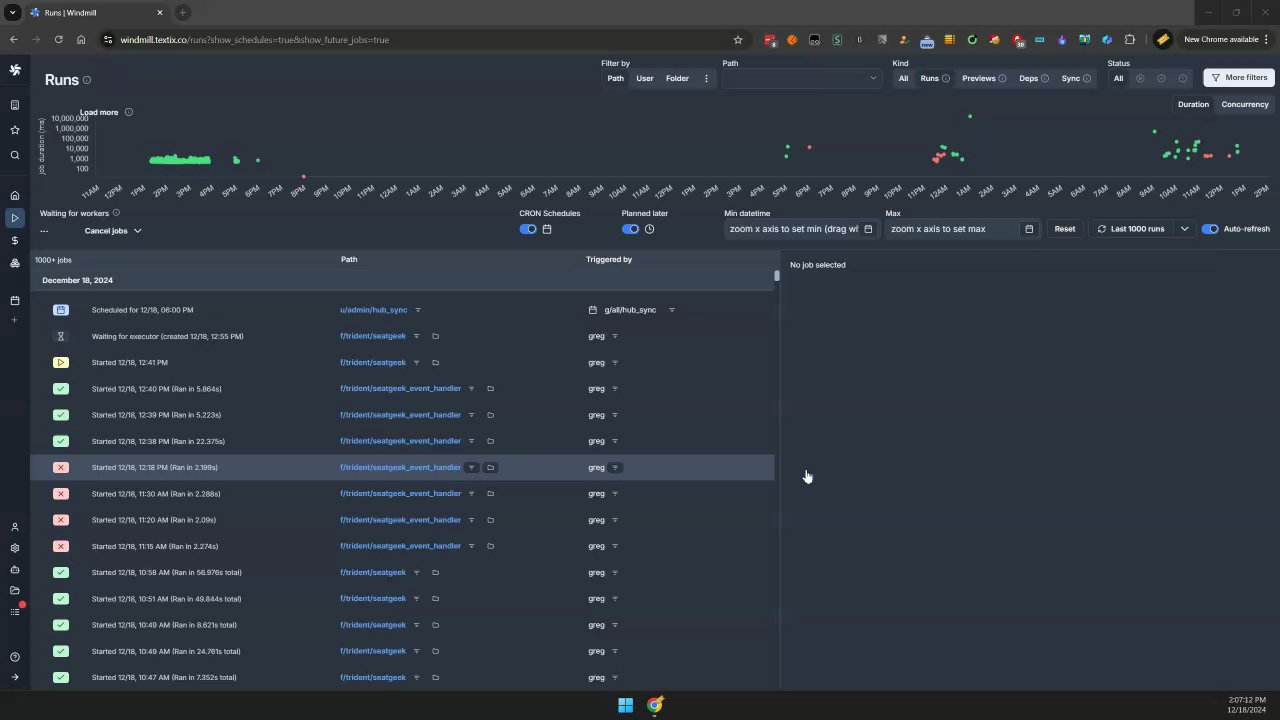Click the filter icon beside u/admin/hub_sync path
The height and width of the screenshot is (720, 1280).
[x=418, y=310]
